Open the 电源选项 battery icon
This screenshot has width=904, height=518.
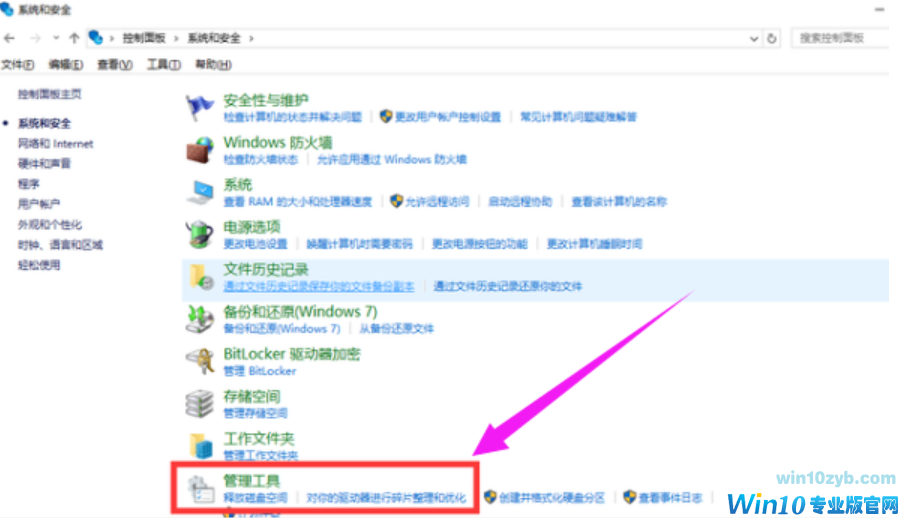tap(199, 234)
